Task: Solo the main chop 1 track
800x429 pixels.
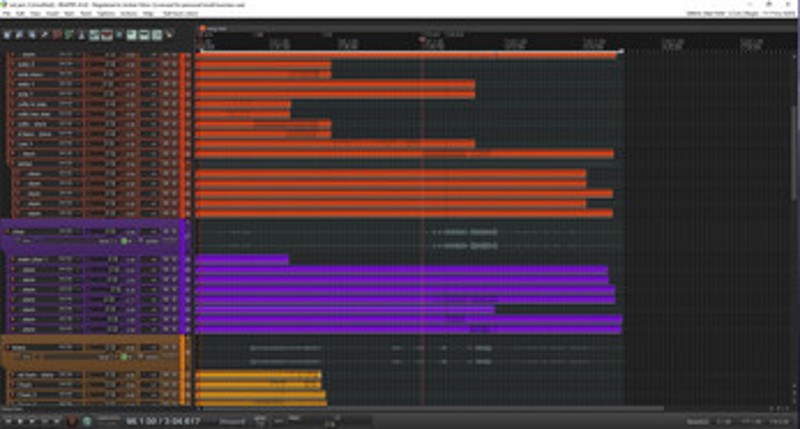Action: (173, 260)
